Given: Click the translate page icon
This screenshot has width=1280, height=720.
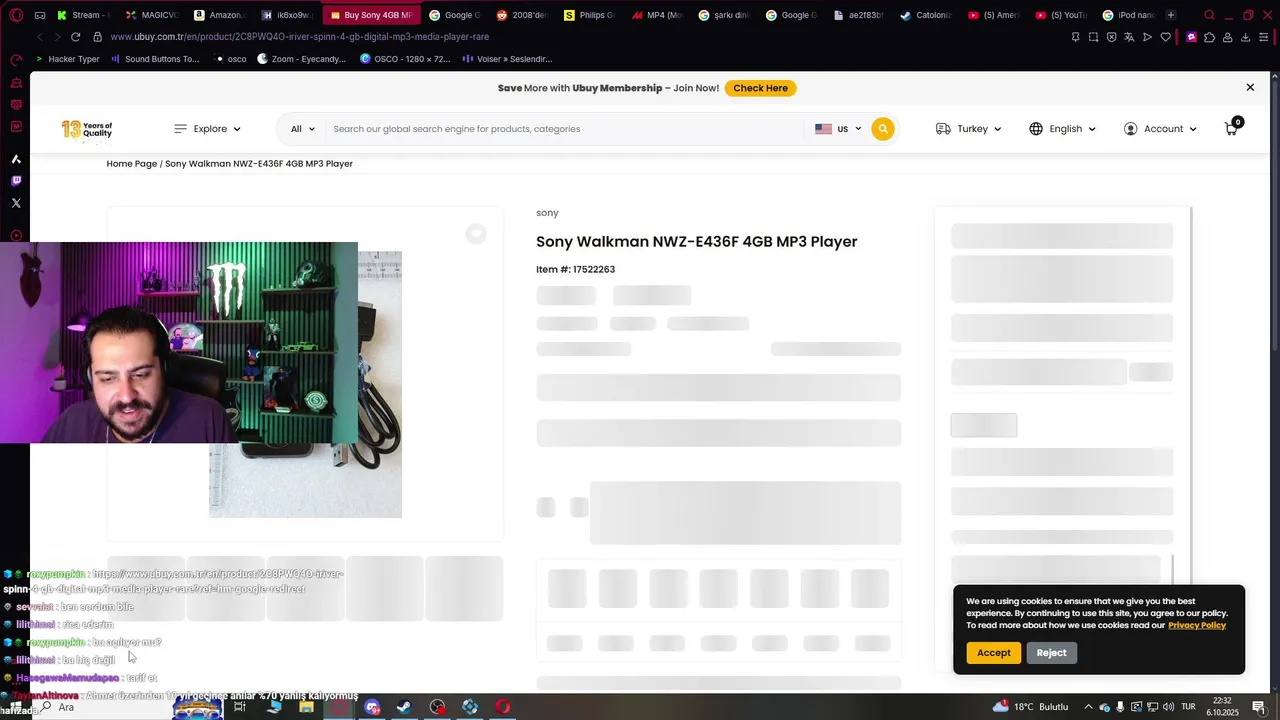Looking at the screenshot, I should [x=1129, y=37].
